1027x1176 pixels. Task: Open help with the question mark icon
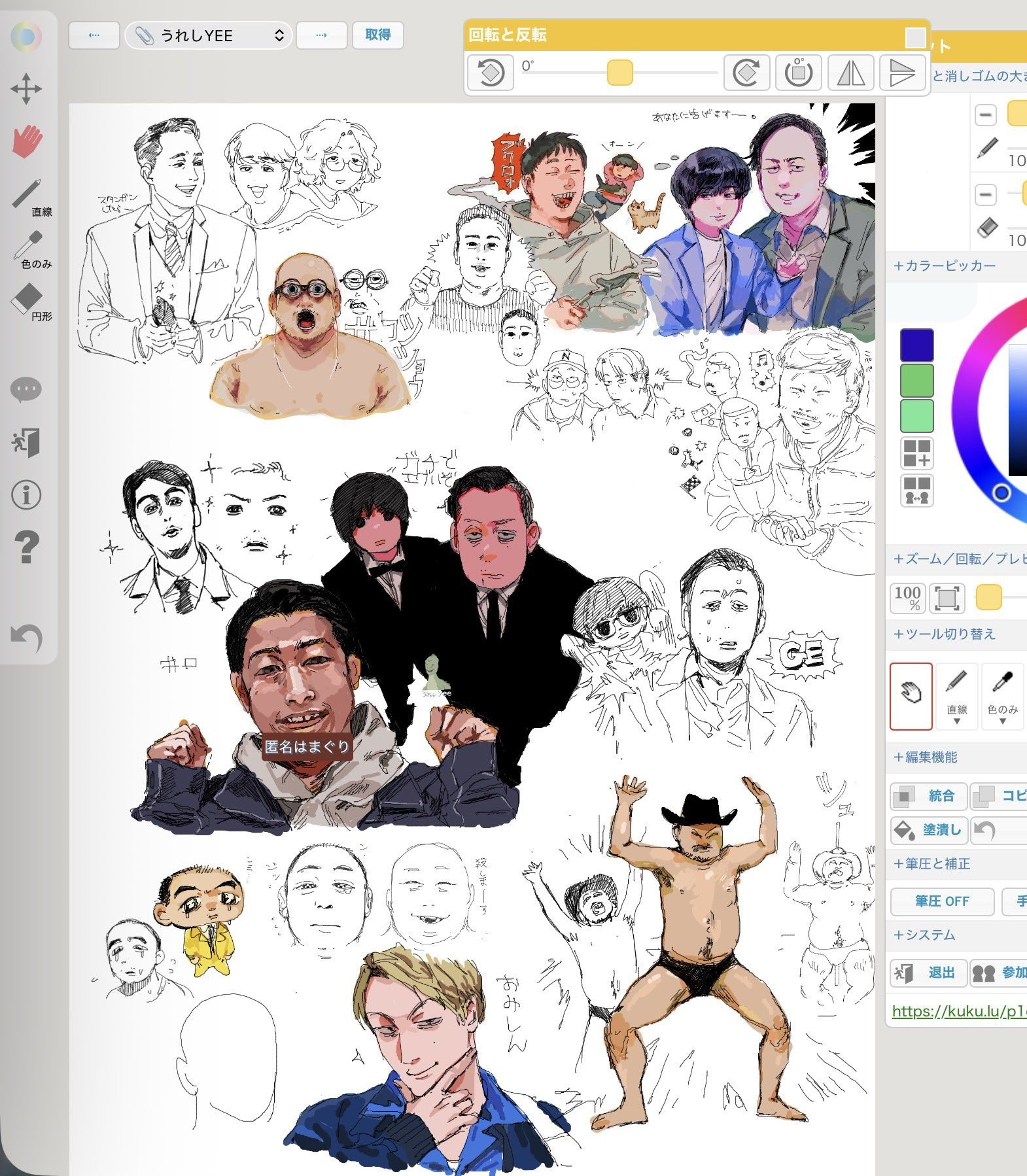26,547
